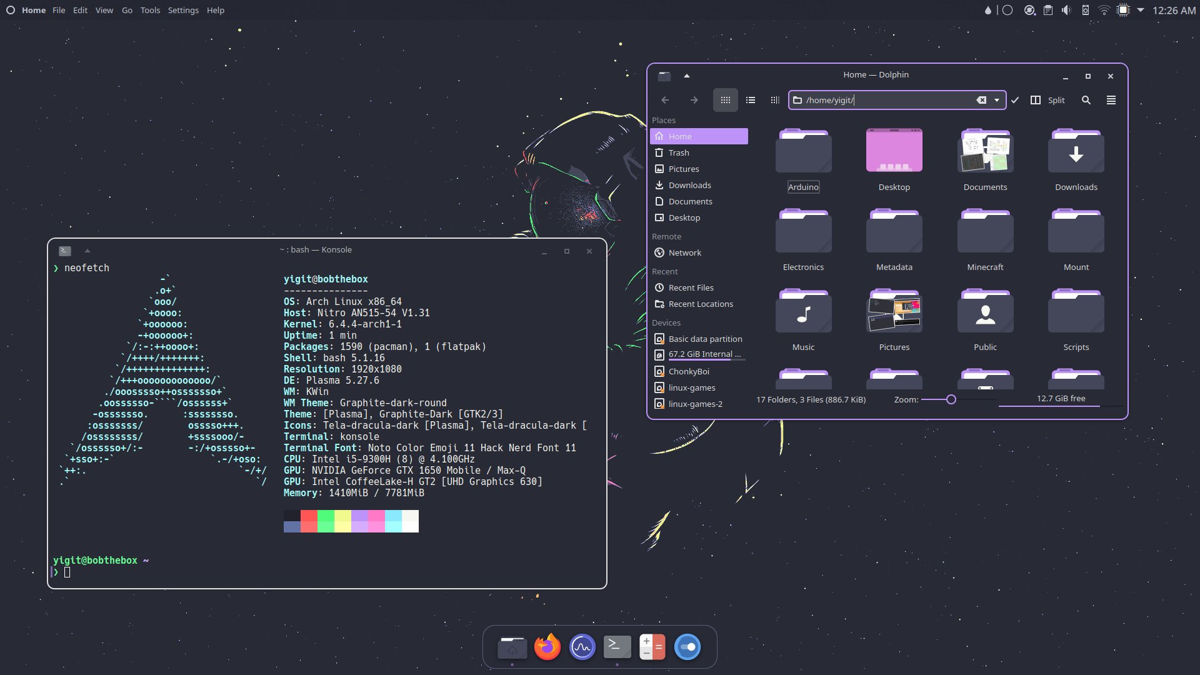Open the Konsole window menu icon
This screenshot has width=1200, height=675.
(x=65, y=251)
